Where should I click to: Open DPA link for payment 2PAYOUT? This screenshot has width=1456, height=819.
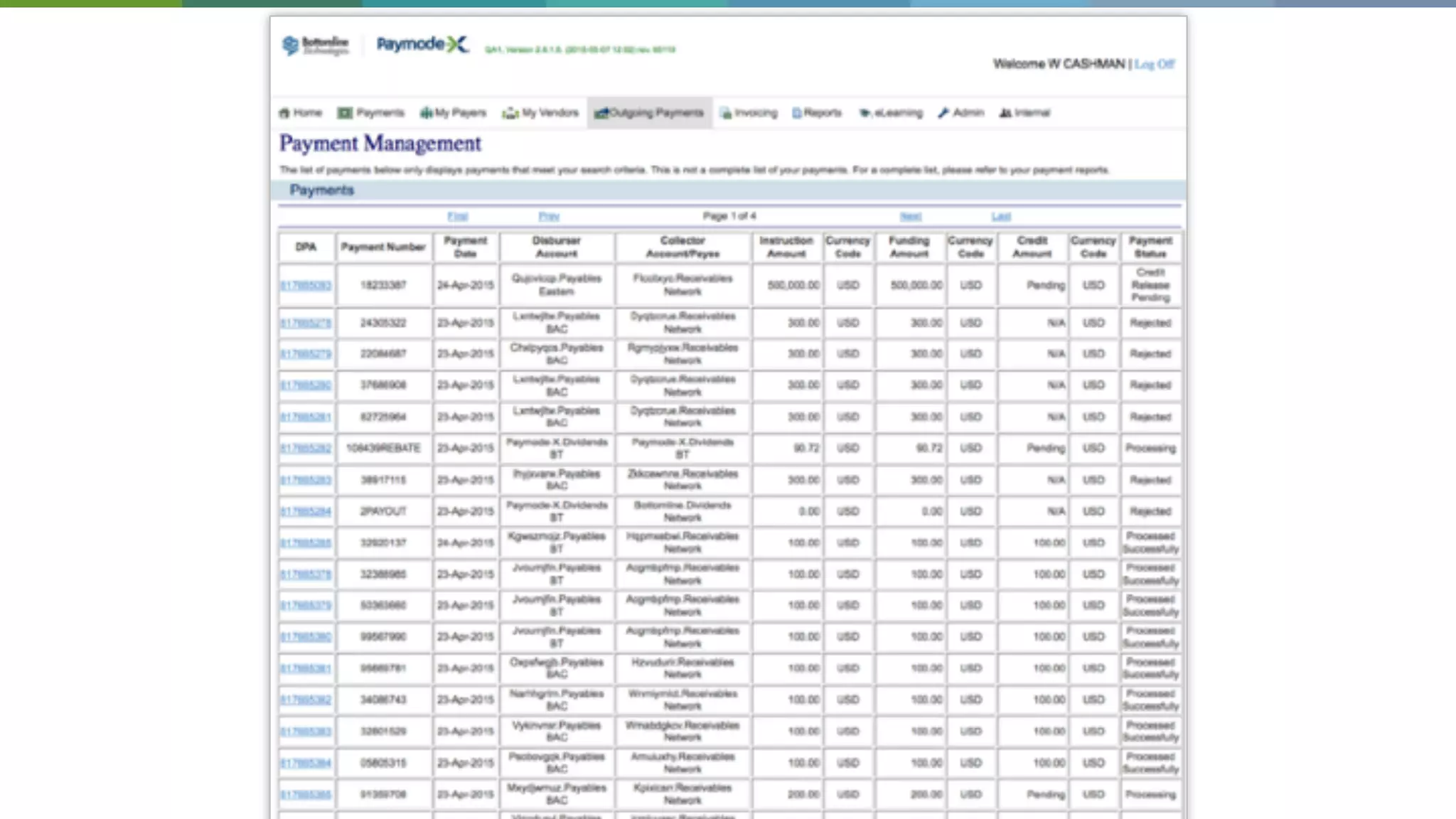(x=306, y=512)
